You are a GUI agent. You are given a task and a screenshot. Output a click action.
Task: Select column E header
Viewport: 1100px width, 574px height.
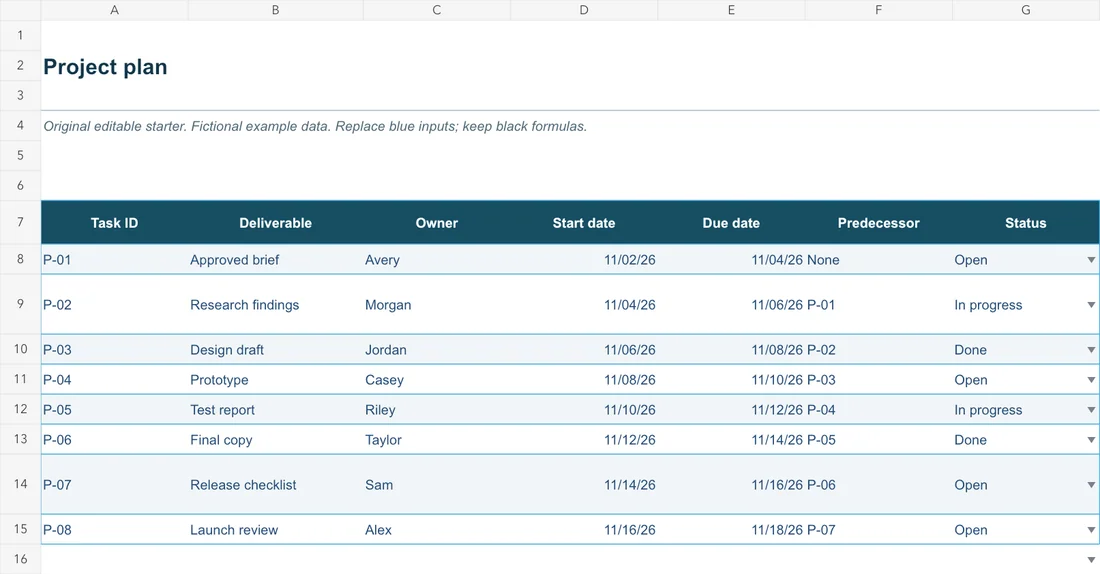pos(732,10)
